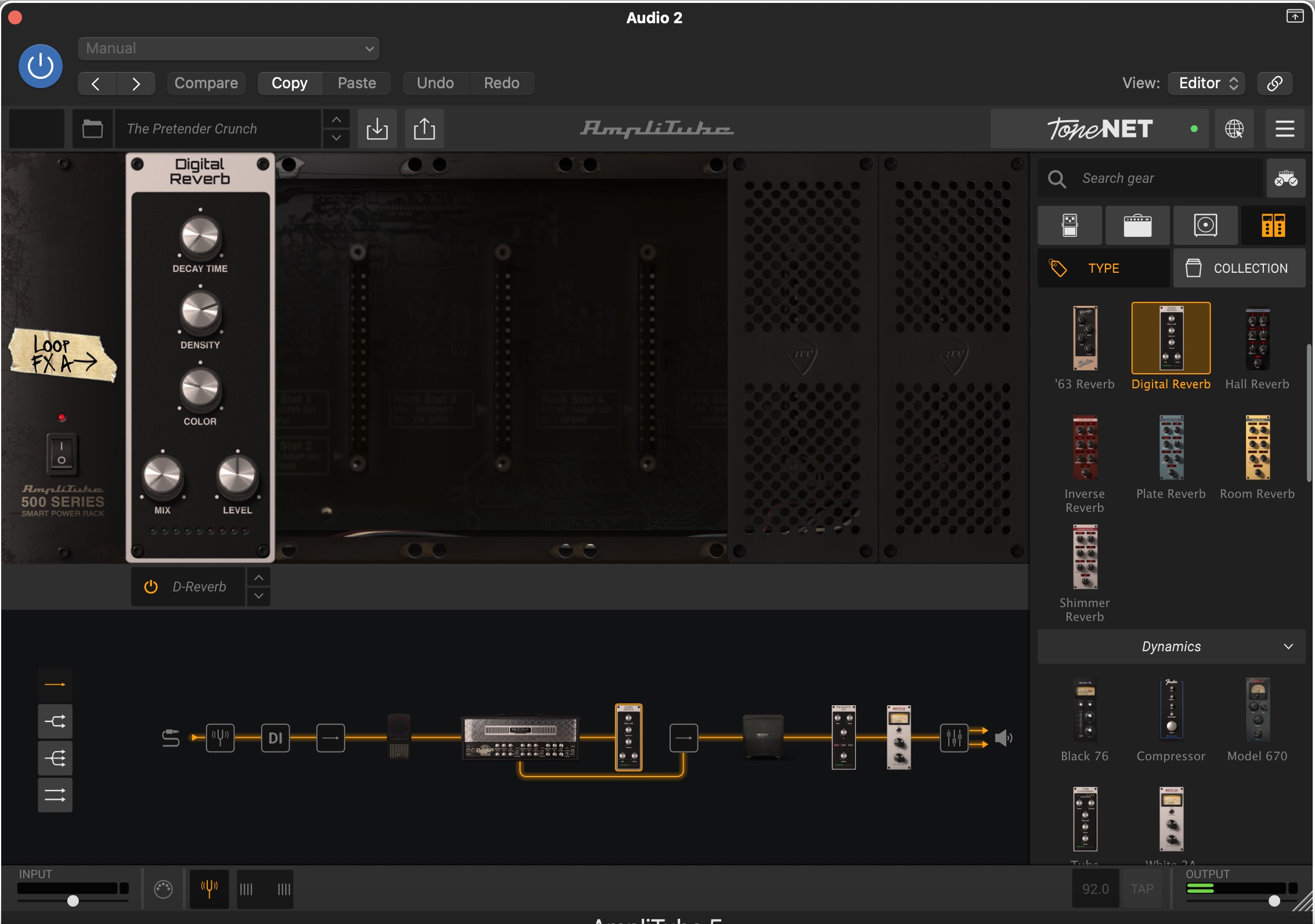Switch to the rack effects gear tab
Viewport: 1315px width, 924px height.
pos(1273,225)
